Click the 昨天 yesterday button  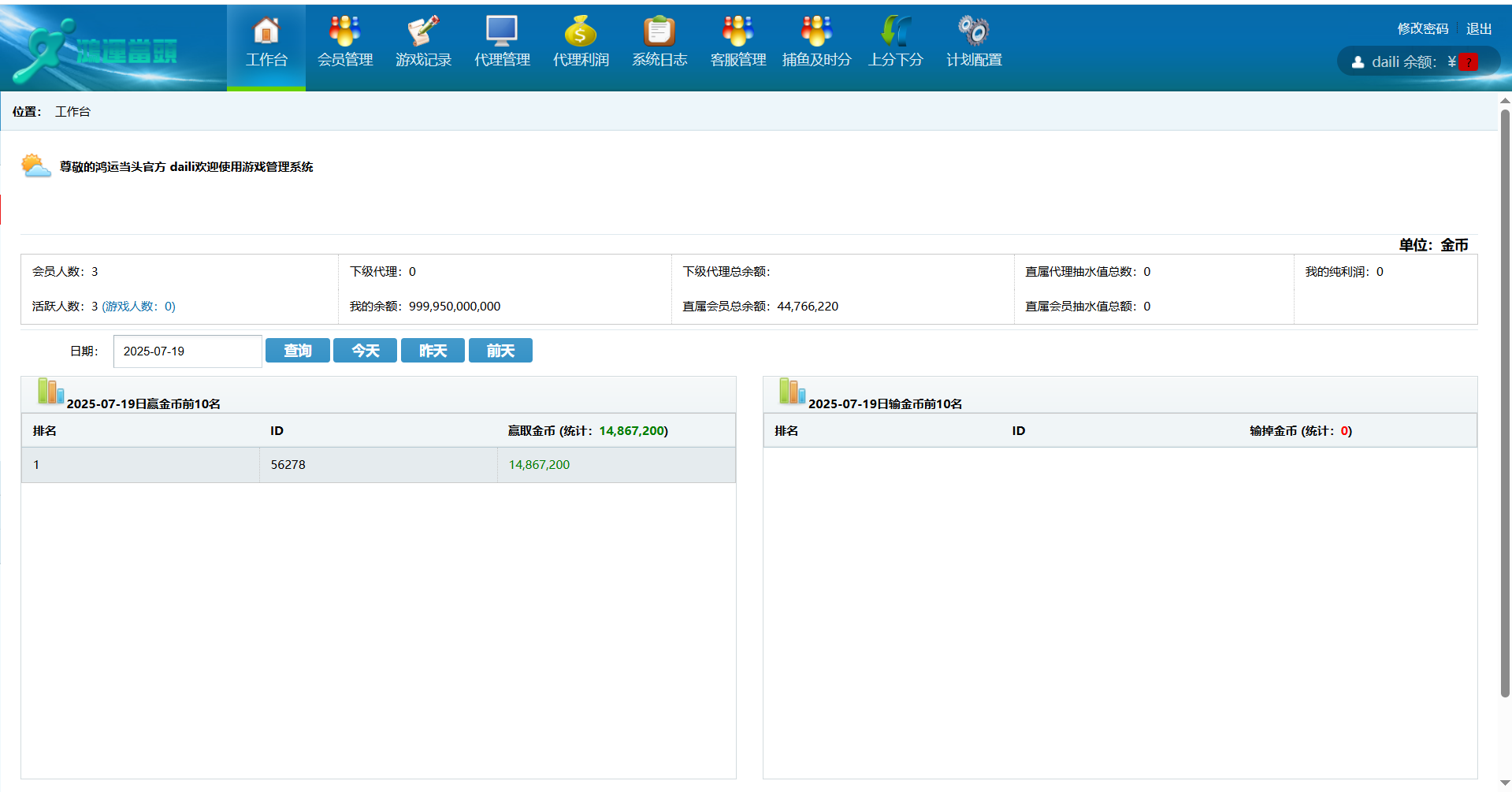tap(433, 351)
